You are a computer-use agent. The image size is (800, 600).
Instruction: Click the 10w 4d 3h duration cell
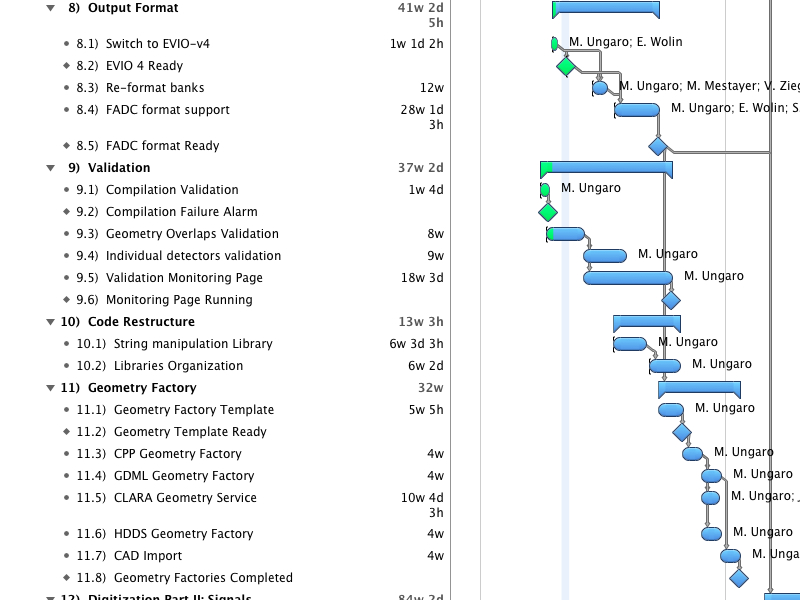point(422,505)
